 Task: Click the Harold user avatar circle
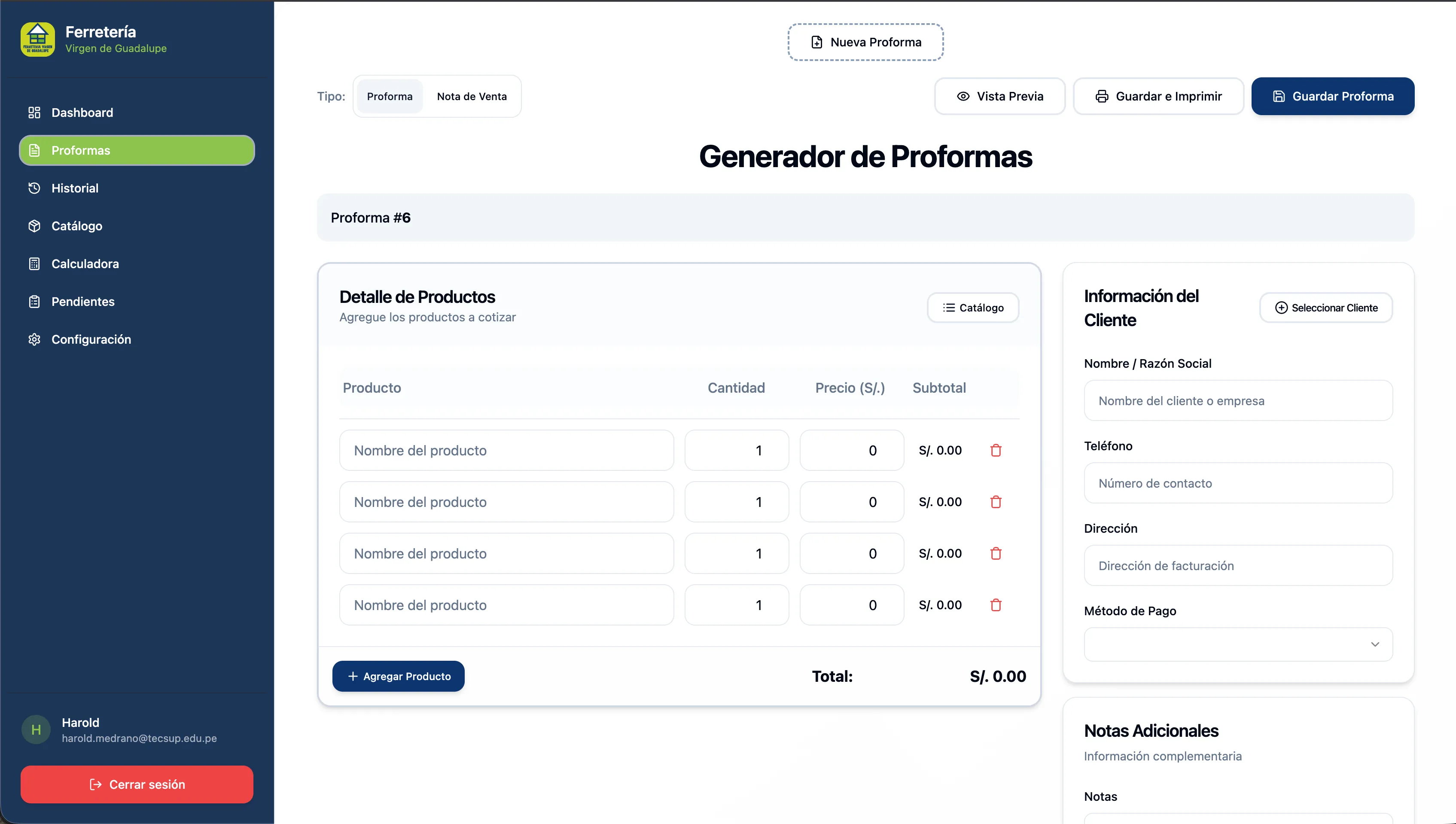(x=36, y=729)
